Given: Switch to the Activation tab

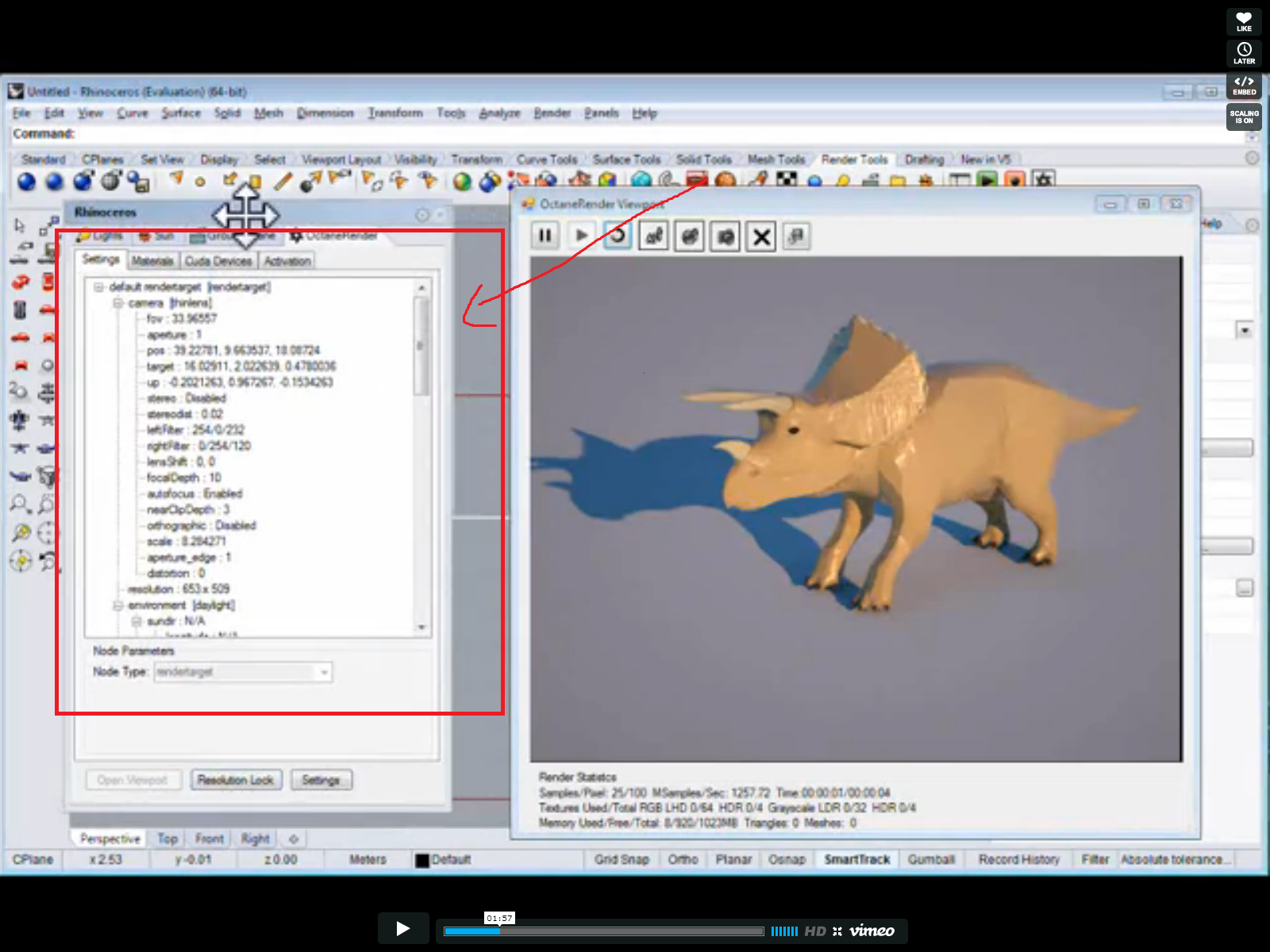Looking at the screenshot, I should [x=287, y=261].
